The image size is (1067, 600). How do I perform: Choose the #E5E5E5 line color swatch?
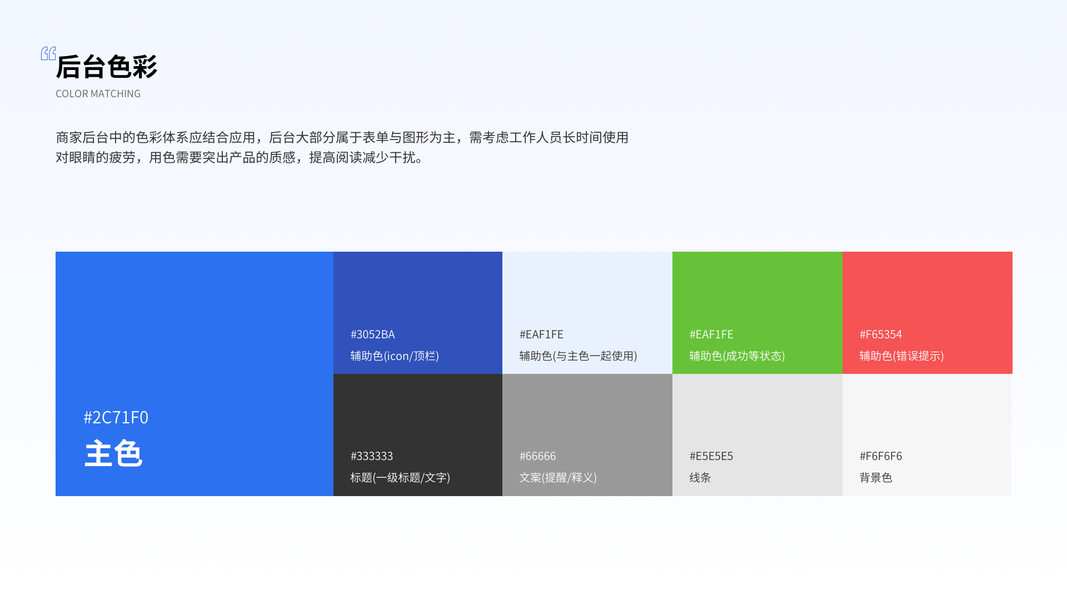point(757,435)
